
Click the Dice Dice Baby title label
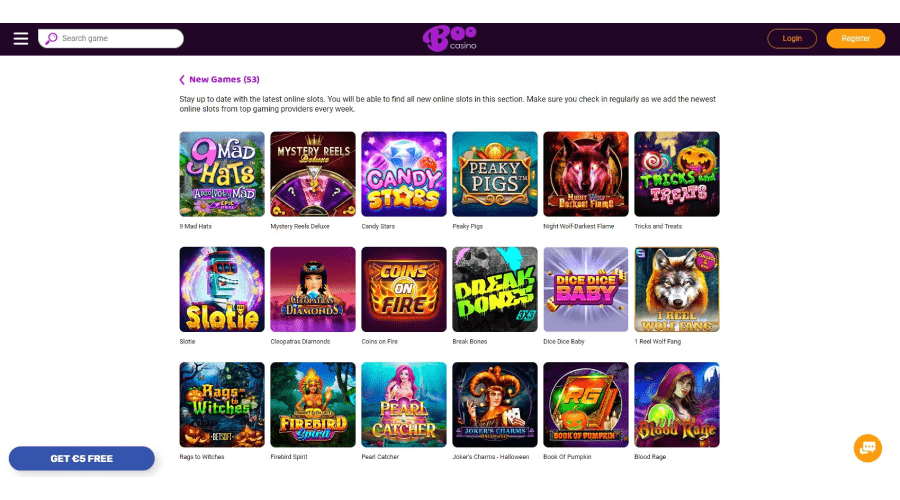(564, 342)
